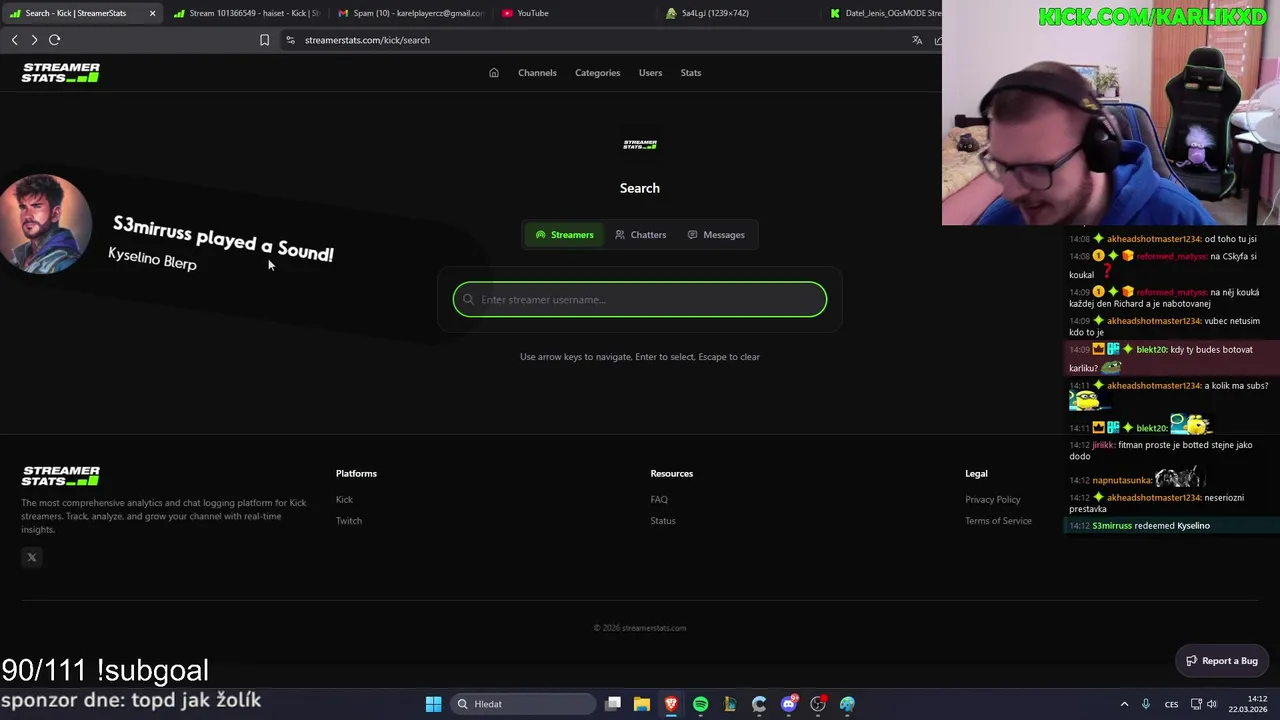Viewport: 1280px width, 720px height.
Task: Open Categories in top navigation
Action: 597,73
